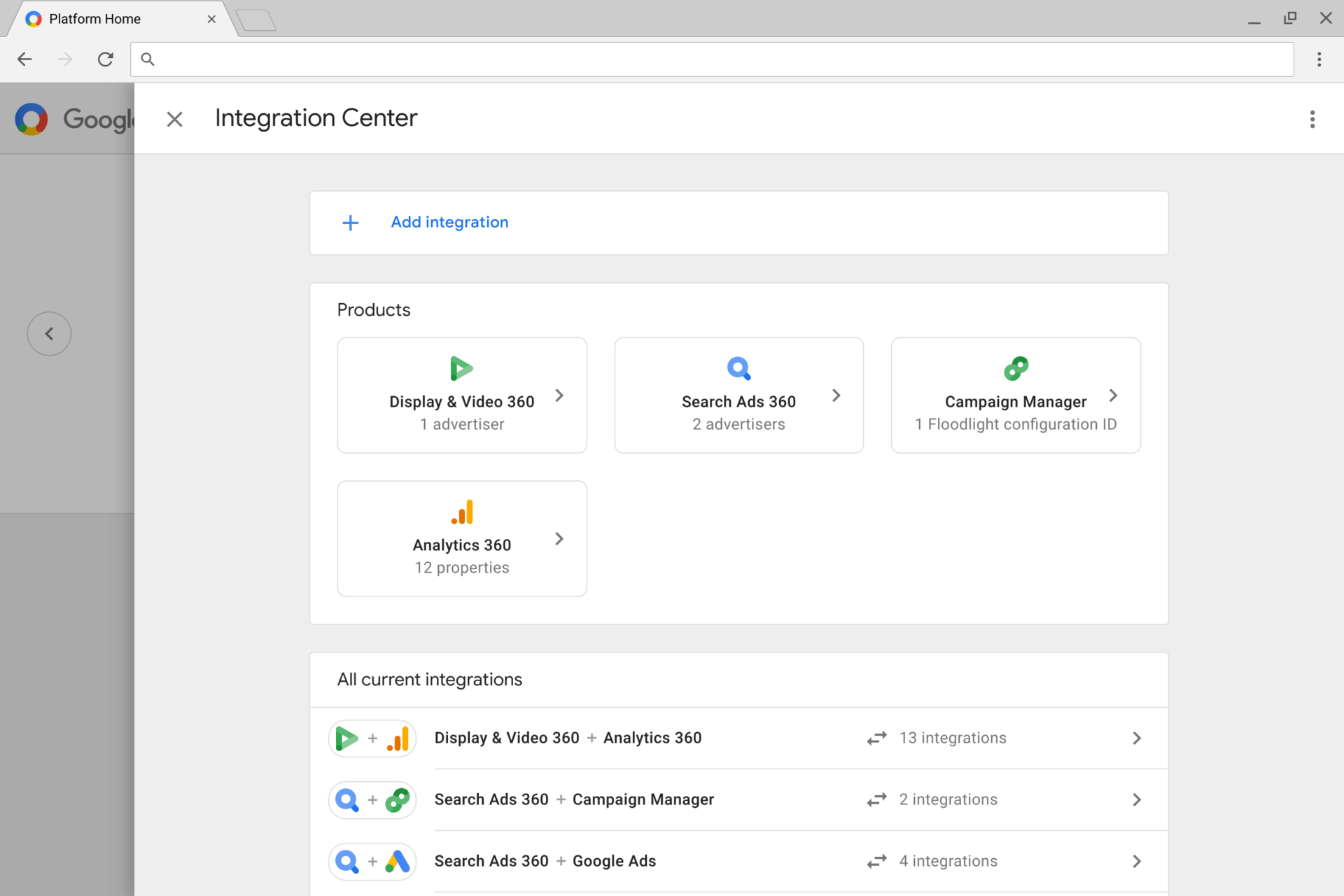The height and width of the screenshot is (896, 1344).
Task: Click the Search Ads 360 icon
Action: tap(739, 368)
